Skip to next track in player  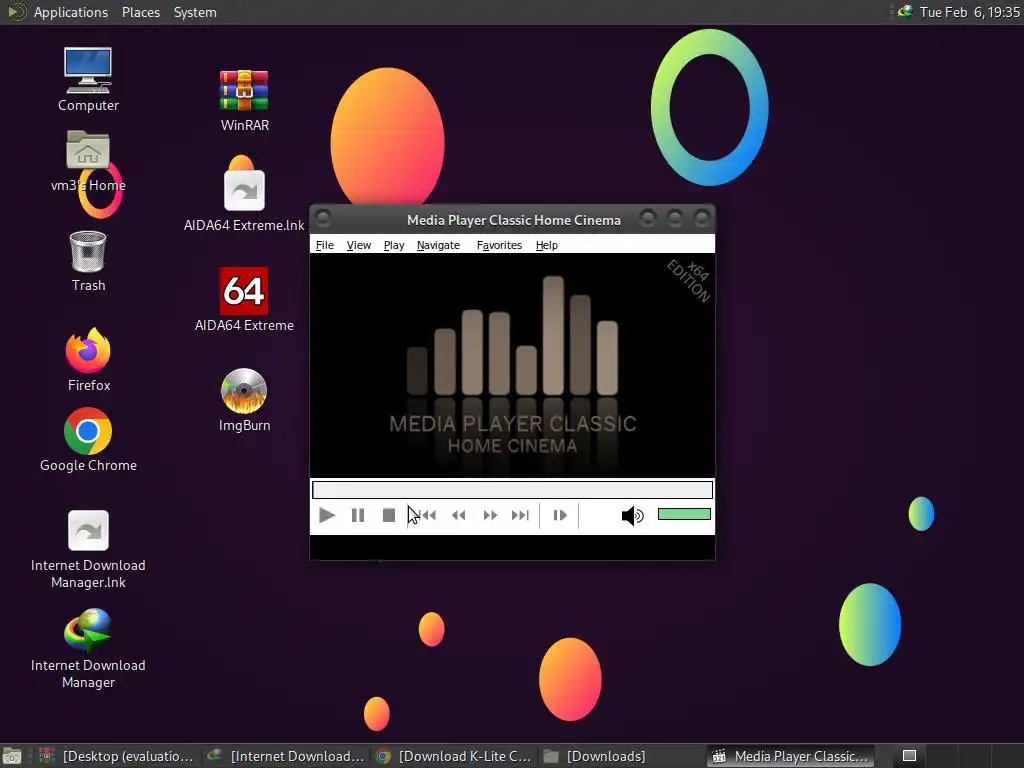[520, 515]
